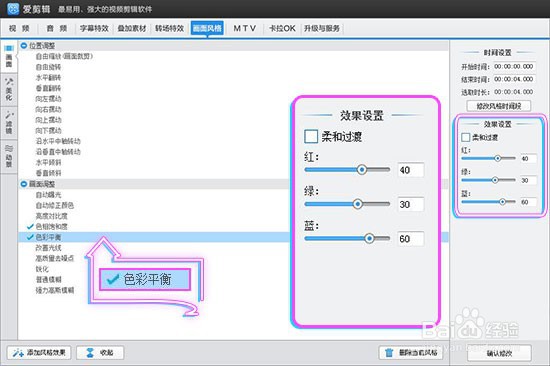
Task: Switch to the 视频 tab
Action: (19, 28)
